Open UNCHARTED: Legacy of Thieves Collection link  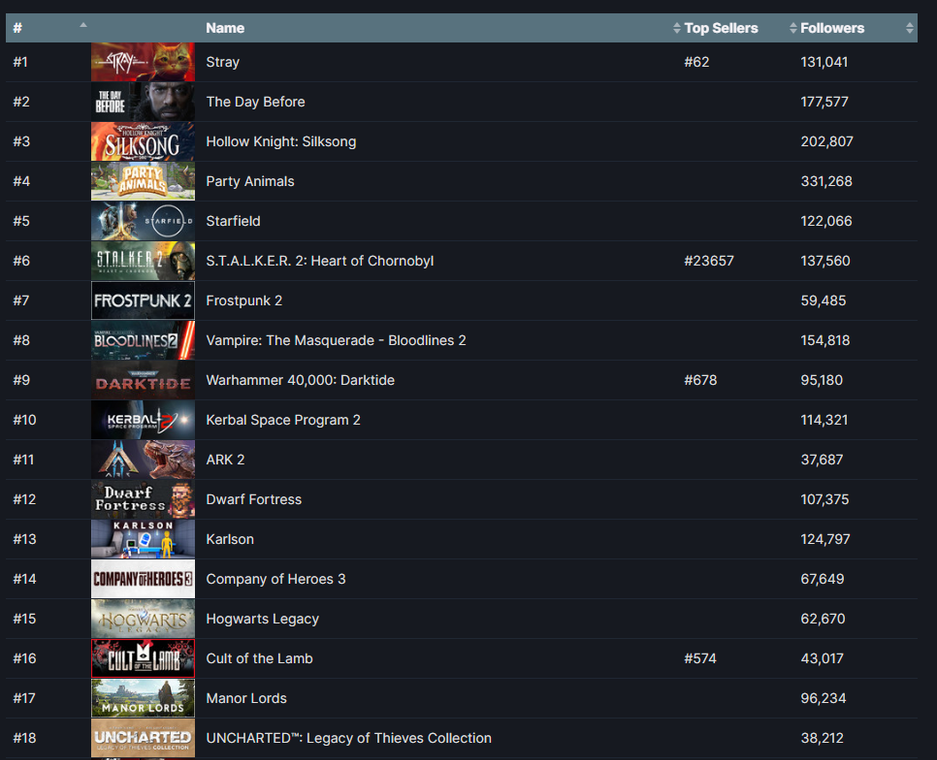click(348, 738)
